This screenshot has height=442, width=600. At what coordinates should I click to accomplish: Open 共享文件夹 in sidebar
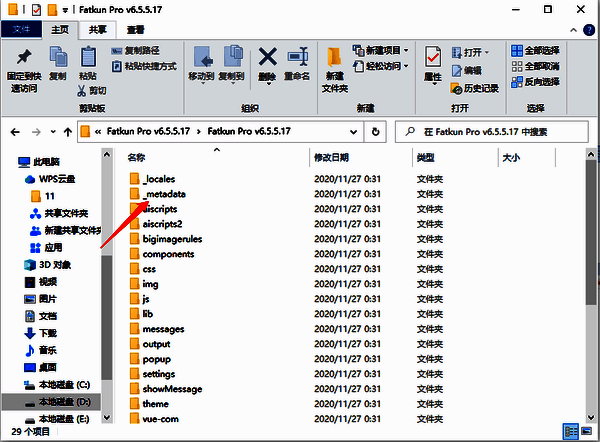coord(59,213)
